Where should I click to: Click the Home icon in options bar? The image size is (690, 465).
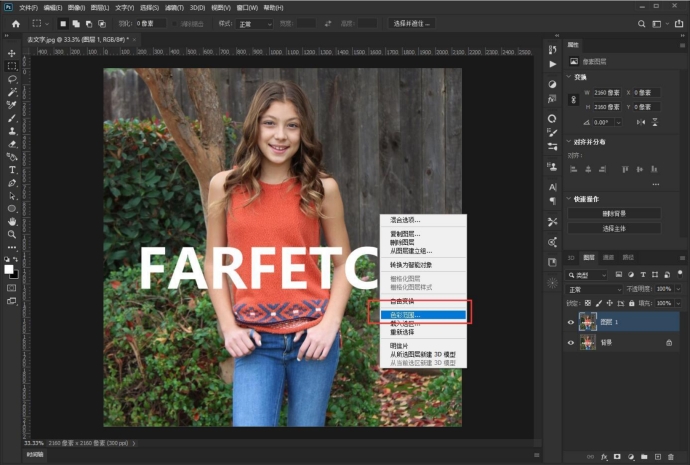16,24
